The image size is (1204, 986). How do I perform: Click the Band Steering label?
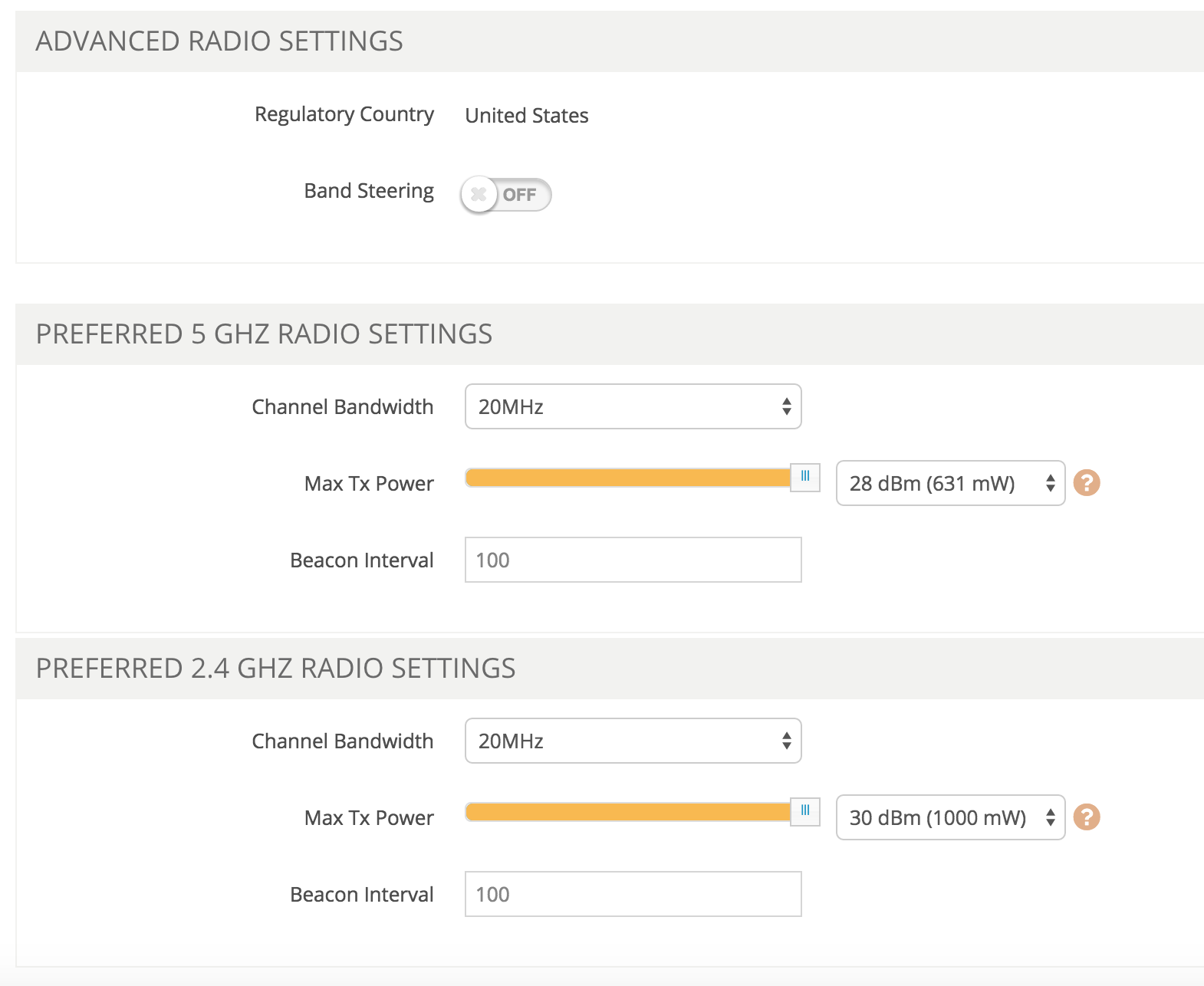(x=369, y=191)
